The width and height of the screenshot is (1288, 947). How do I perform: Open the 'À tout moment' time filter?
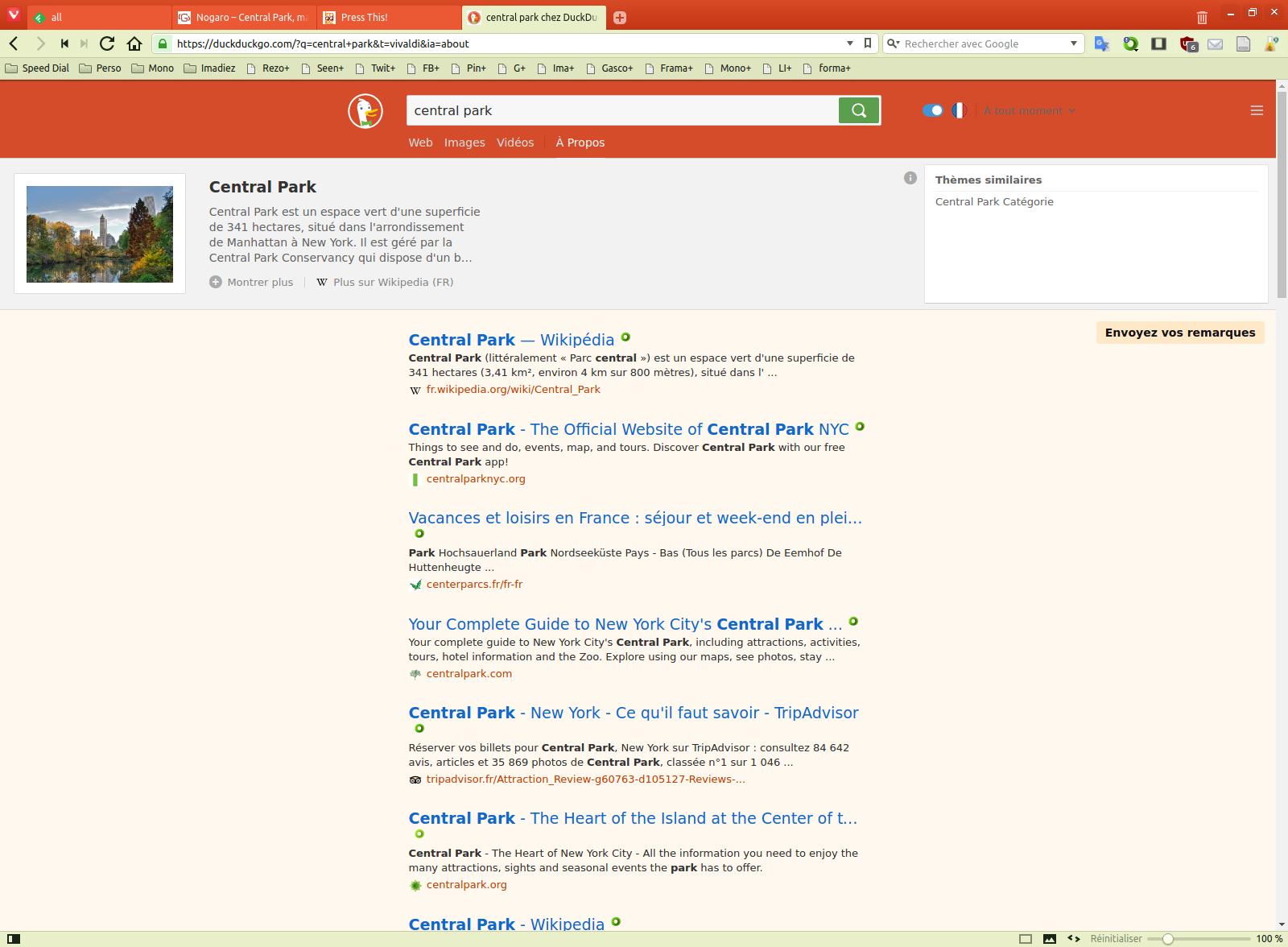coord(1029,110)
